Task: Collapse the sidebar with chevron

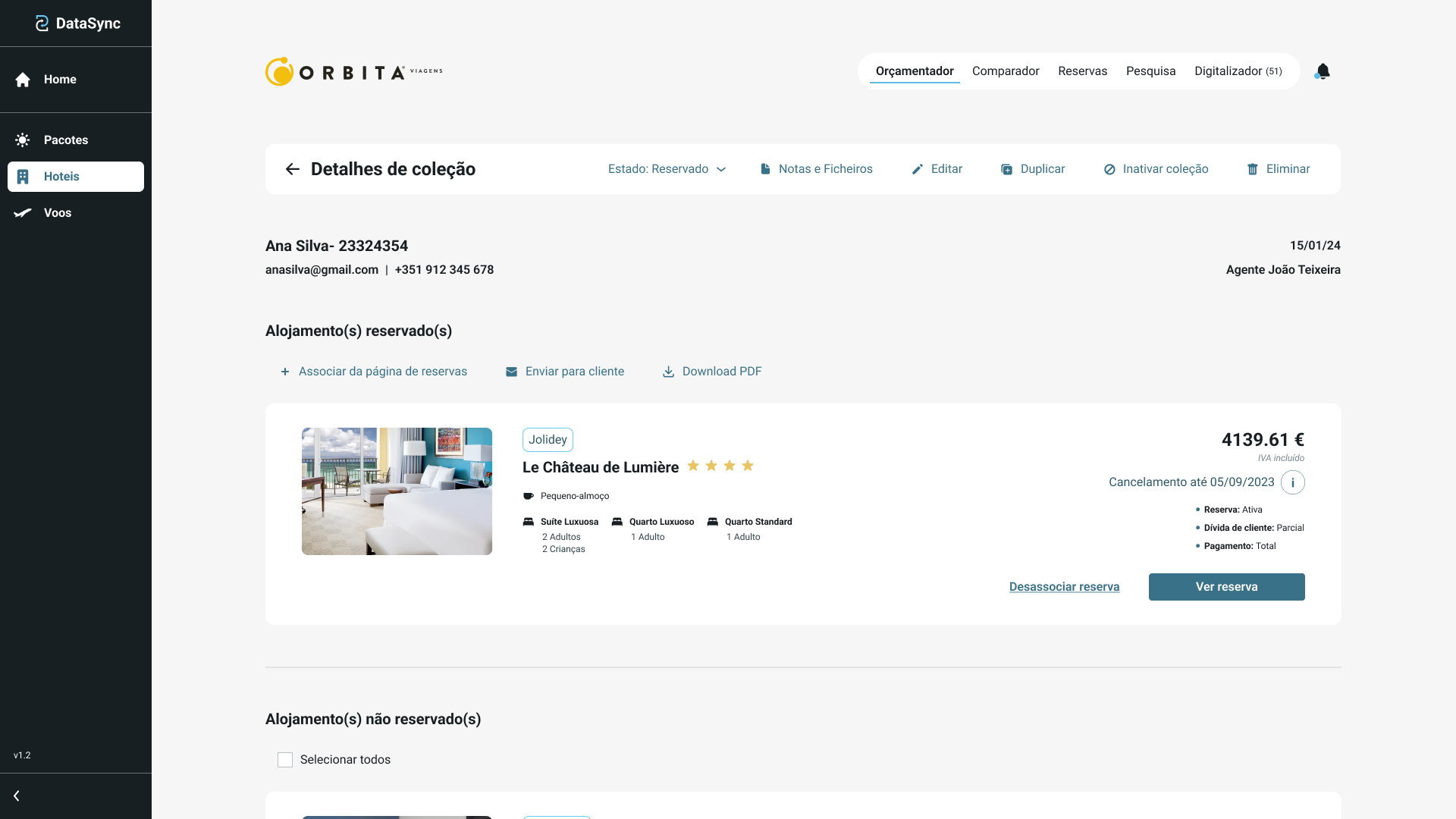Action: [x=17, y=795]
